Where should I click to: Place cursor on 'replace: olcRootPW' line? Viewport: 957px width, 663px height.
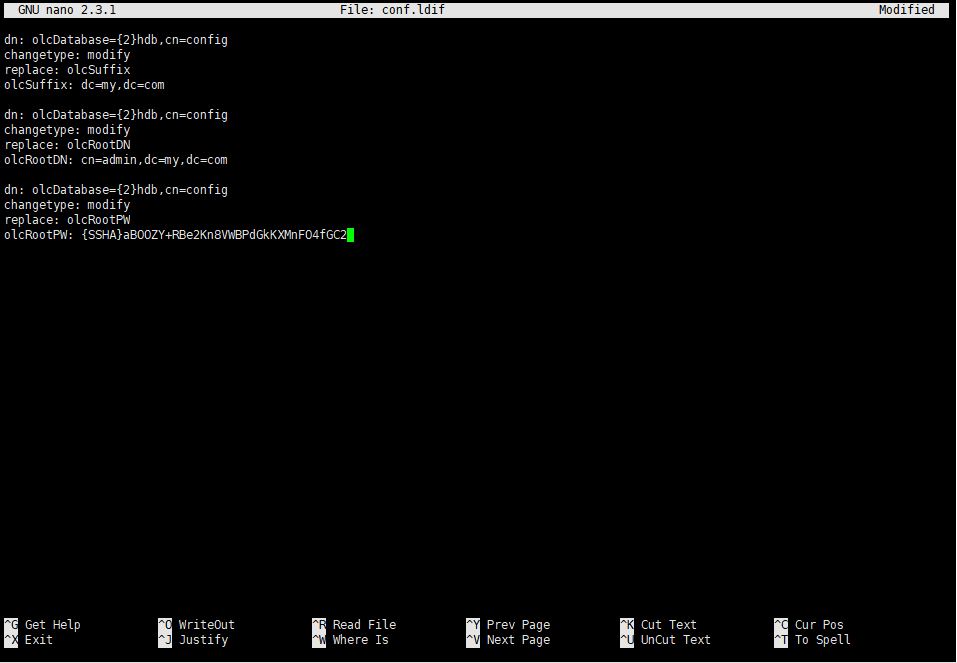coord(67,220)
